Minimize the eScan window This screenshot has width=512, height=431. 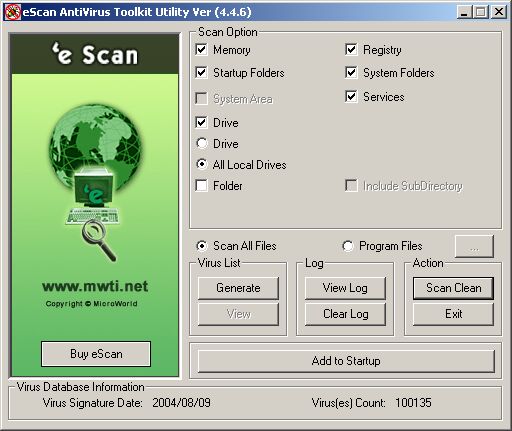pos(464,12)
